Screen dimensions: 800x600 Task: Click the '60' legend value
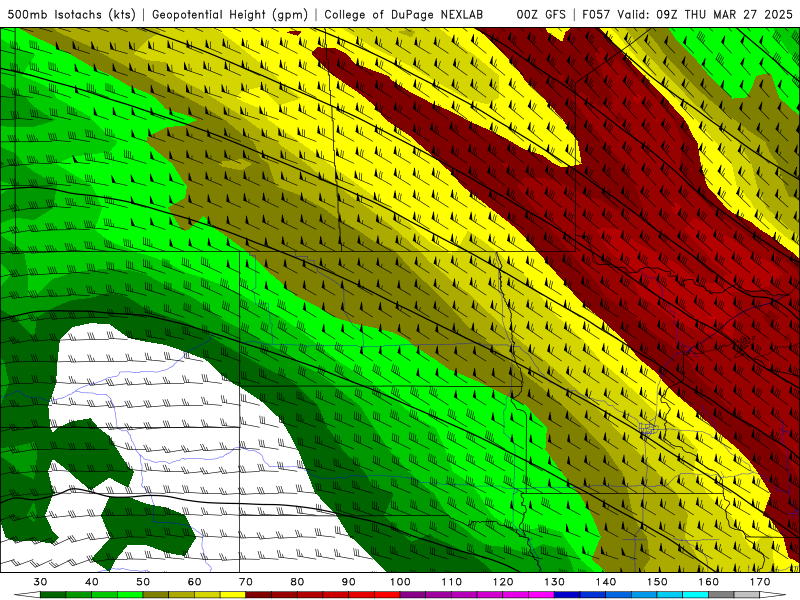coord(194,582)
